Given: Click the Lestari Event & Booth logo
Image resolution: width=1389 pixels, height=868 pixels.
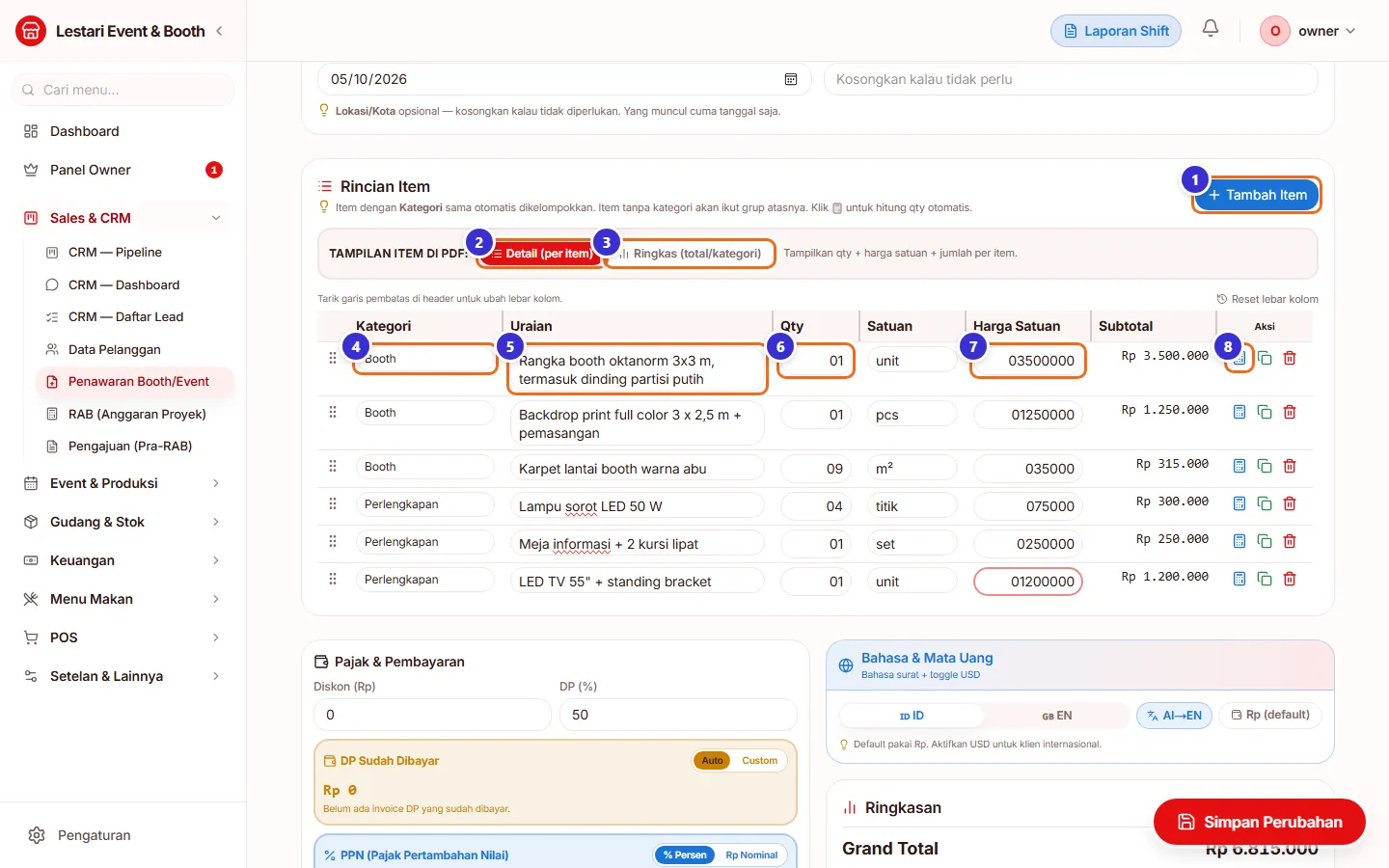Looking at the screenshot, I should click(31, 31).
